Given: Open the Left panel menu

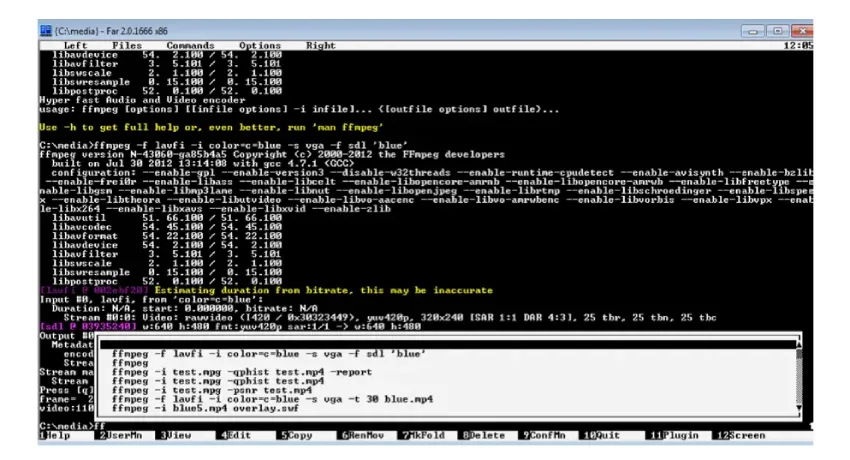Looking at the screenshot, I should pyautogui.click(x=76, y=45).
